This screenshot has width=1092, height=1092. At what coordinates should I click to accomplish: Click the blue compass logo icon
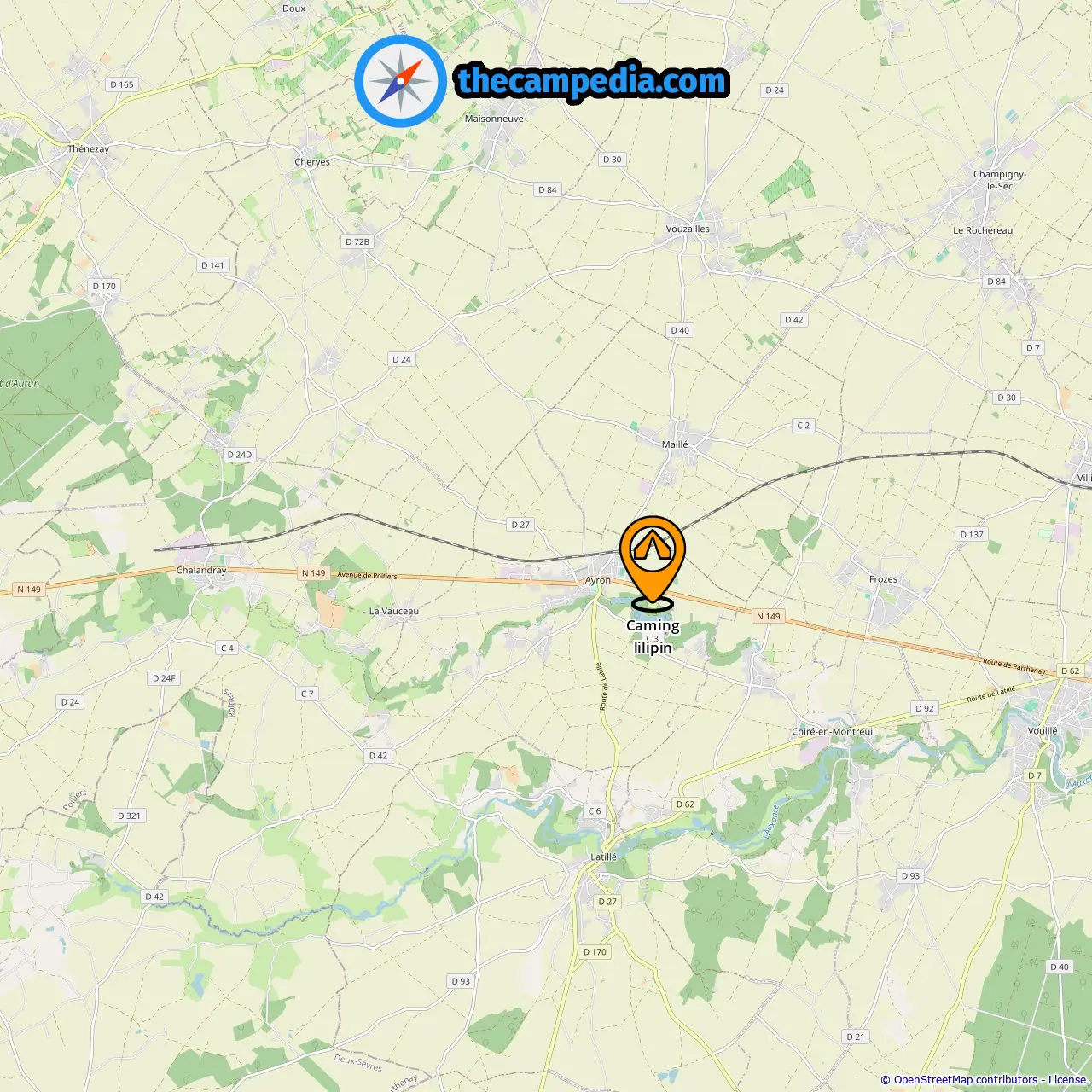click(400, 81)
